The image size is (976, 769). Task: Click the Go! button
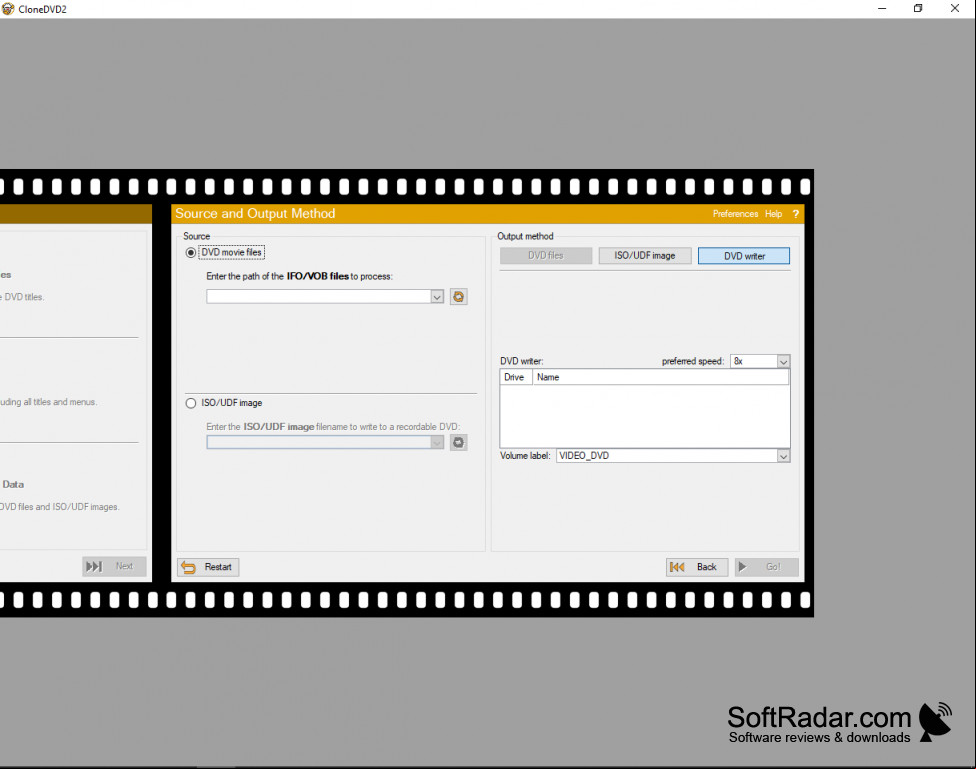click(x=767, y=567)
